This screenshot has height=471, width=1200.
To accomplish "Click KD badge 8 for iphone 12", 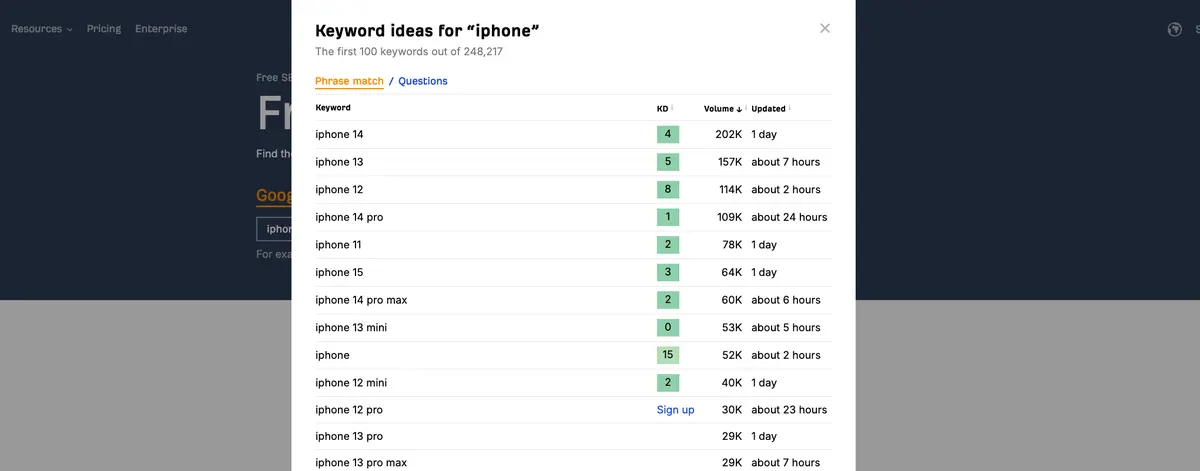I will click(668, 189).
